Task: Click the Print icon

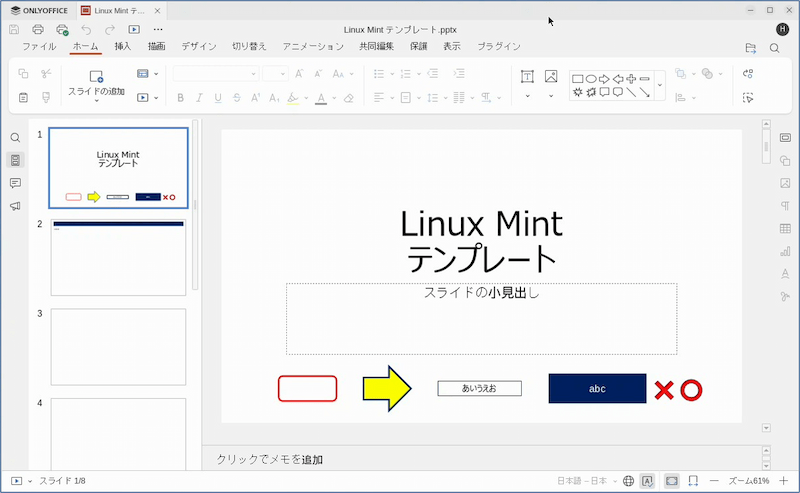Action: pos(38,30)
